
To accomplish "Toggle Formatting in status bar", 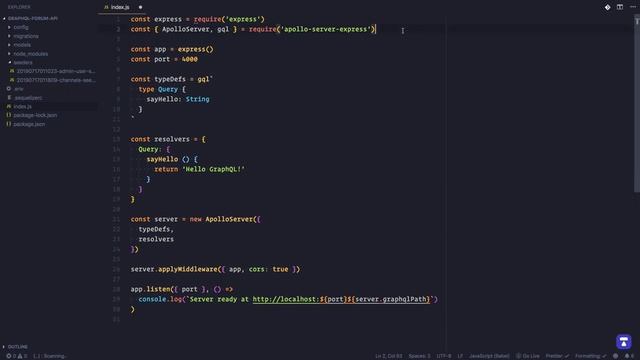I will pyautogui.click(x=591, y=356).
